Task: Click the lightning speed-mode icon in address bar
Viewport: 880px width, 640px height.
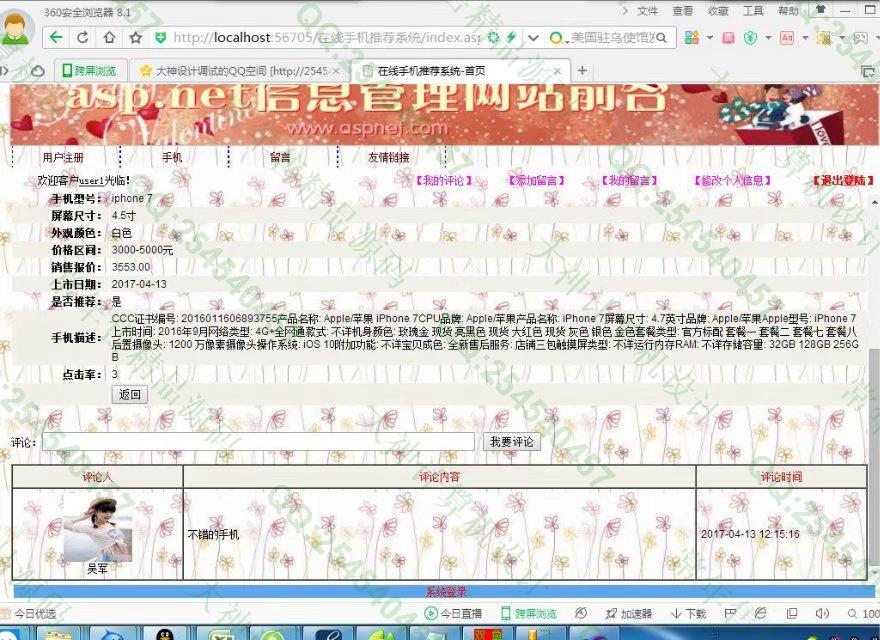Action: pyautogui.click(x=511, y=38)
